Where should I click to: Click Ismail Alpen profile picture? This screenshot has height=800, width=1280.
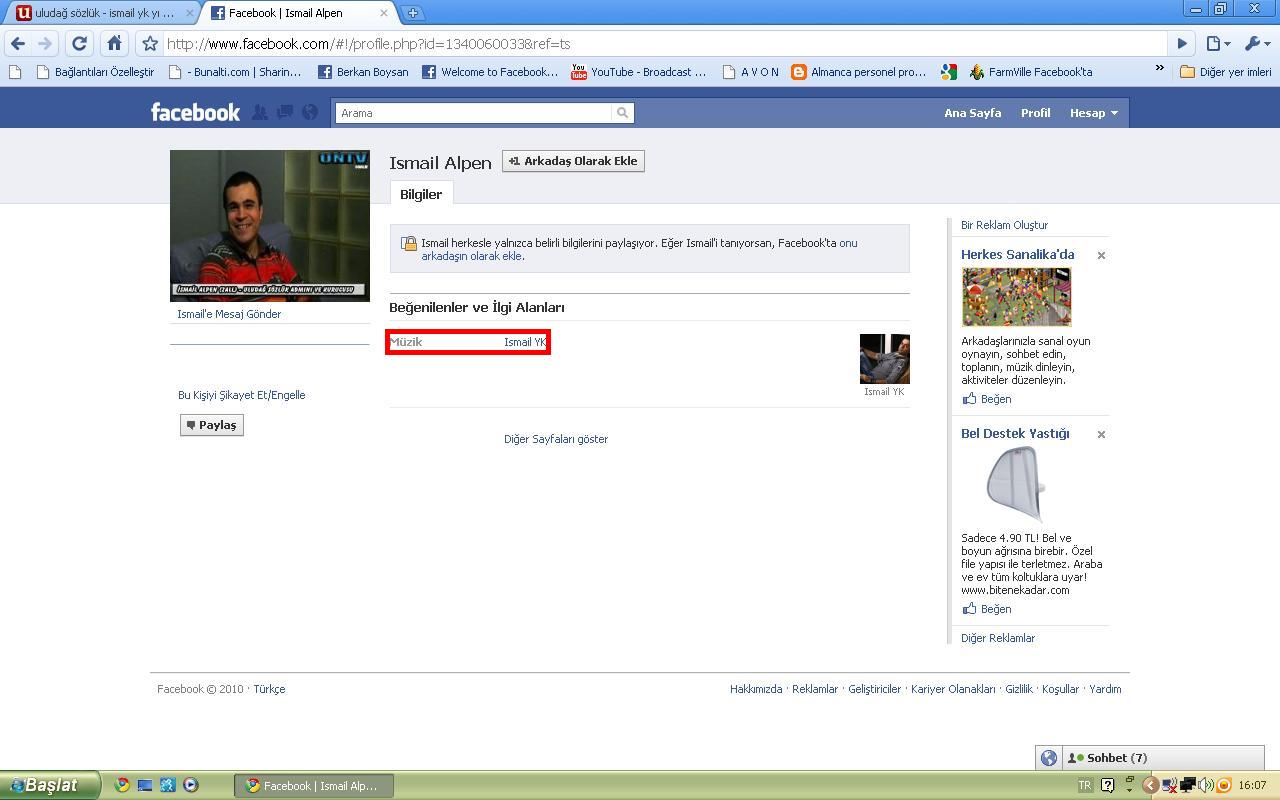tap(270, 226)
